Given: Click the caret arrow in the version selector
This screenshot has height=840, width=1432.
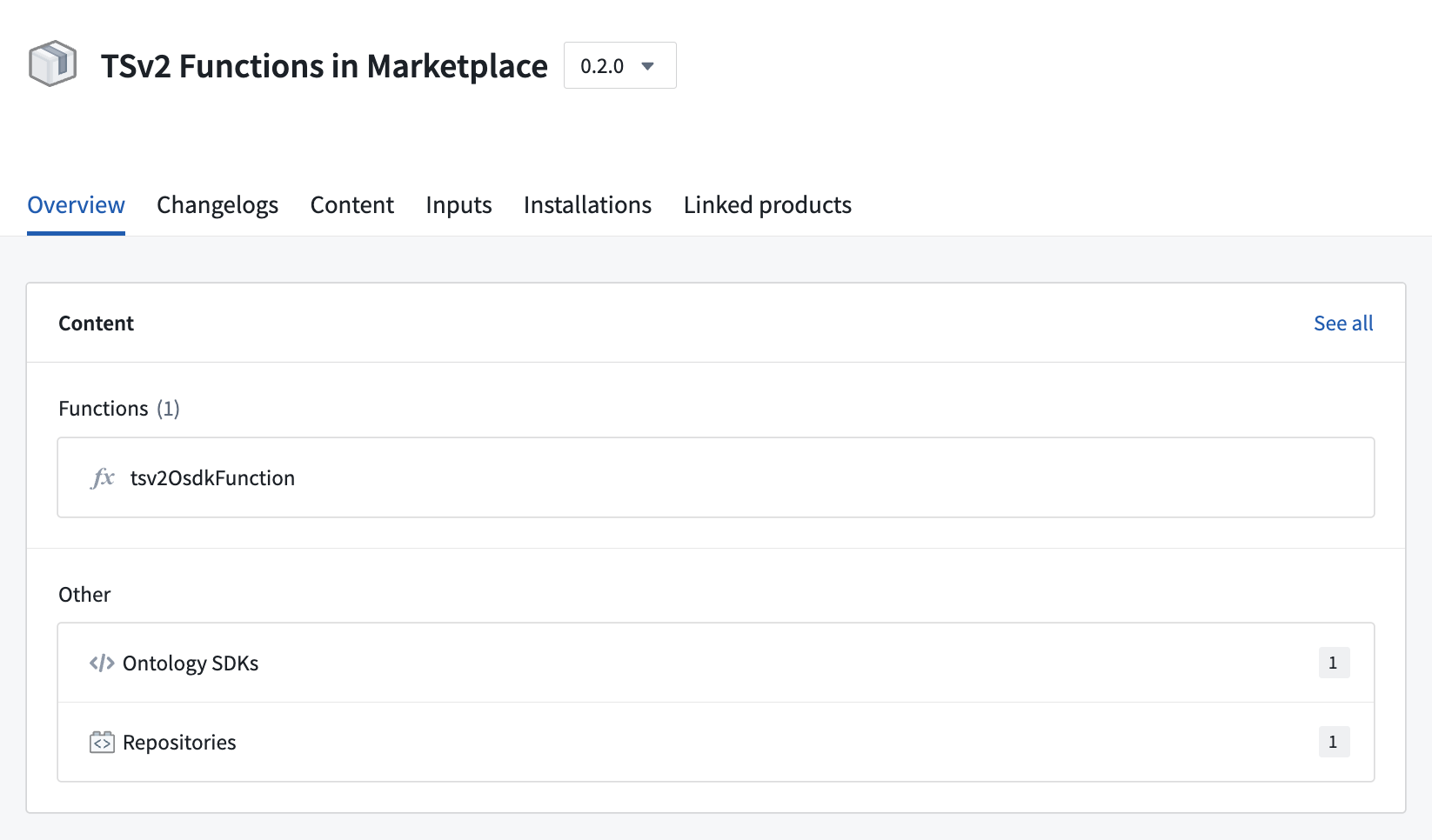Looking at the screenshot, I should (x=647, y=64).
